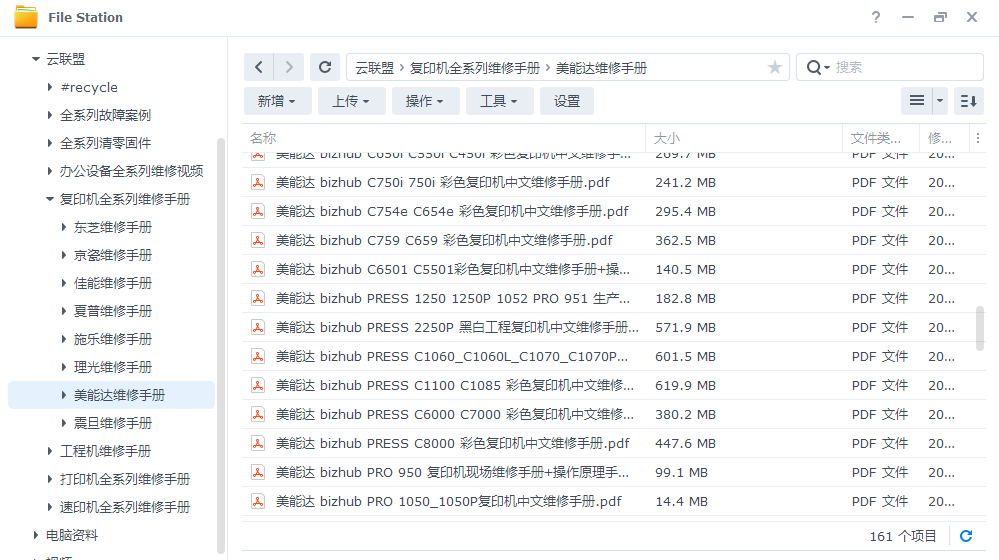Click the PDF icon of the PRESS C8000 file
The image size is (999, 560).
pyautogui.click(x=258, y=443)
